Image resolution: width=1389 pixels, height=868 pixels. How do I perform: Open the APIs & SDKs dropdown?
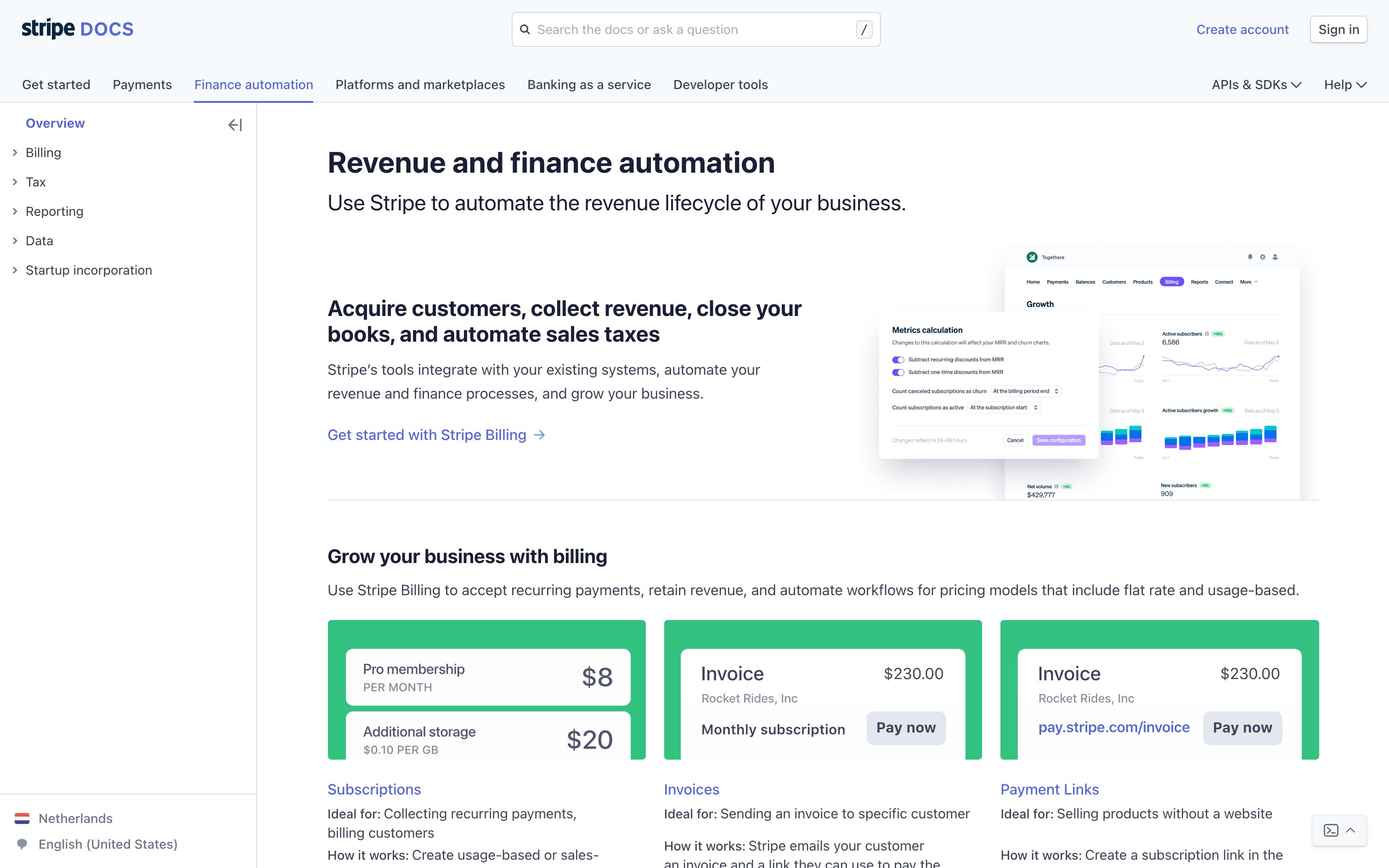tap(1256, 85)
